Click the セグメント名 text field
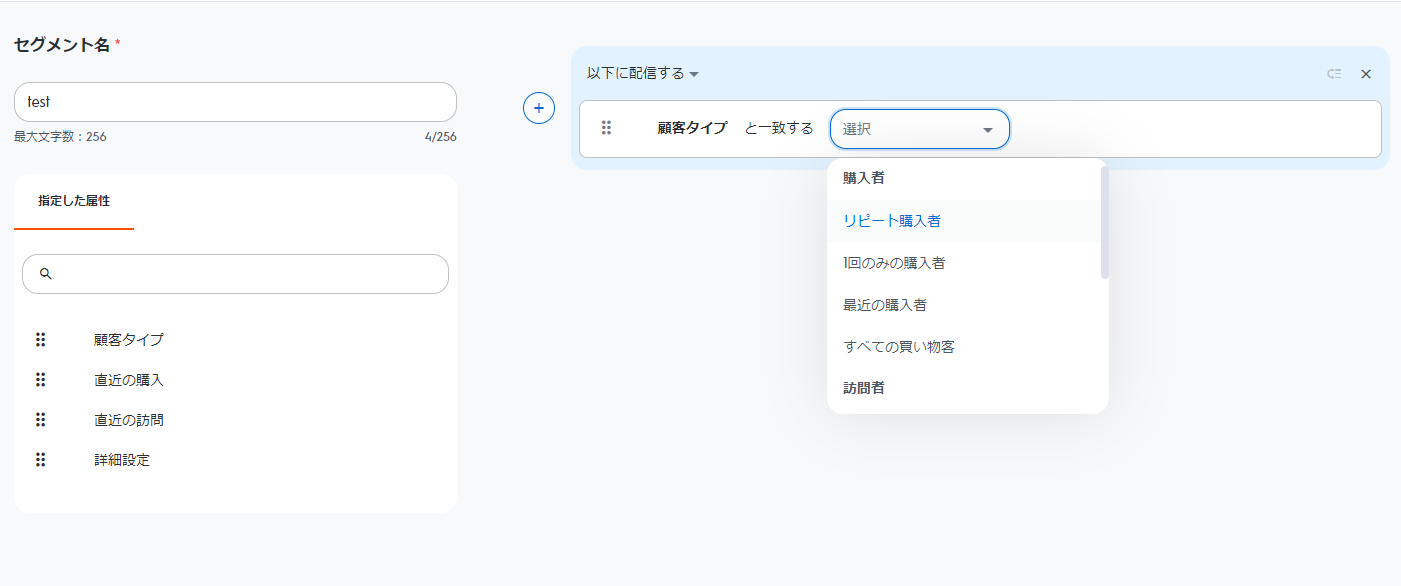 click(x=235, y=102)
